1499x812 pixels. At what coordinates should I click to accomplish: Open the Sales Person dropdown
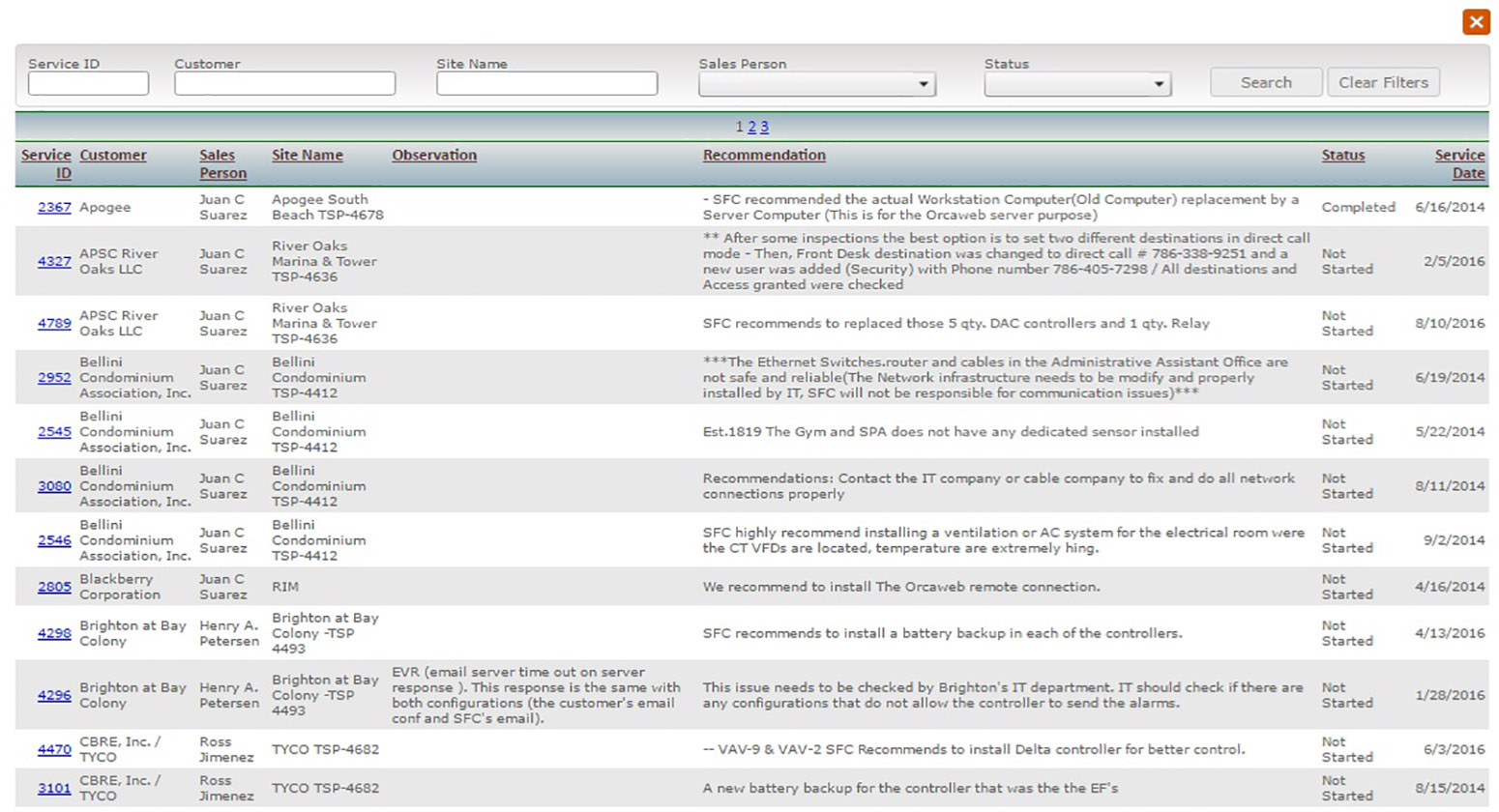point(816,85)
